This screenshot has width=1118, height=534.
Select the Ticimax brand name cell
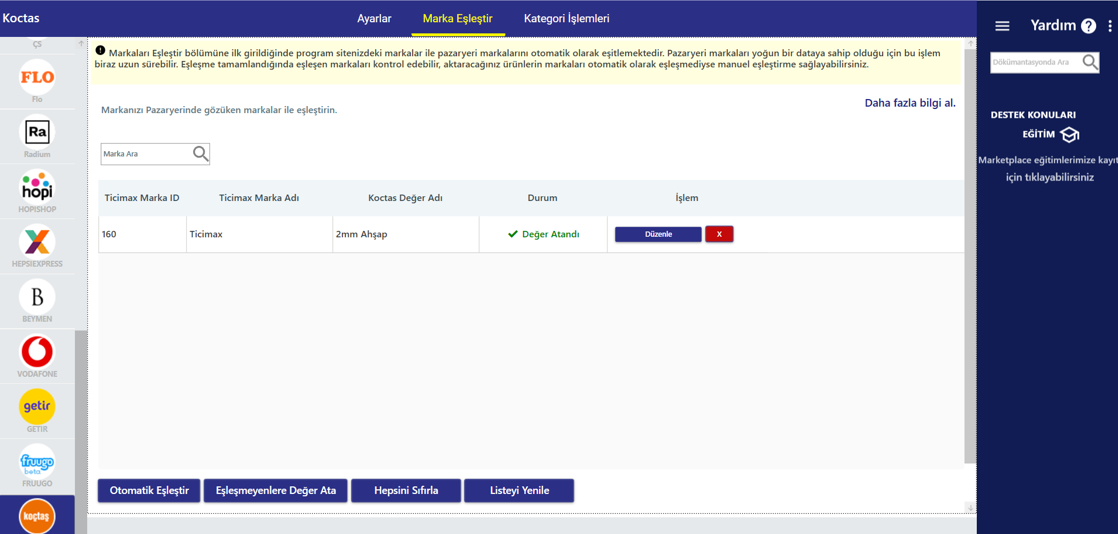coord(260,234)
